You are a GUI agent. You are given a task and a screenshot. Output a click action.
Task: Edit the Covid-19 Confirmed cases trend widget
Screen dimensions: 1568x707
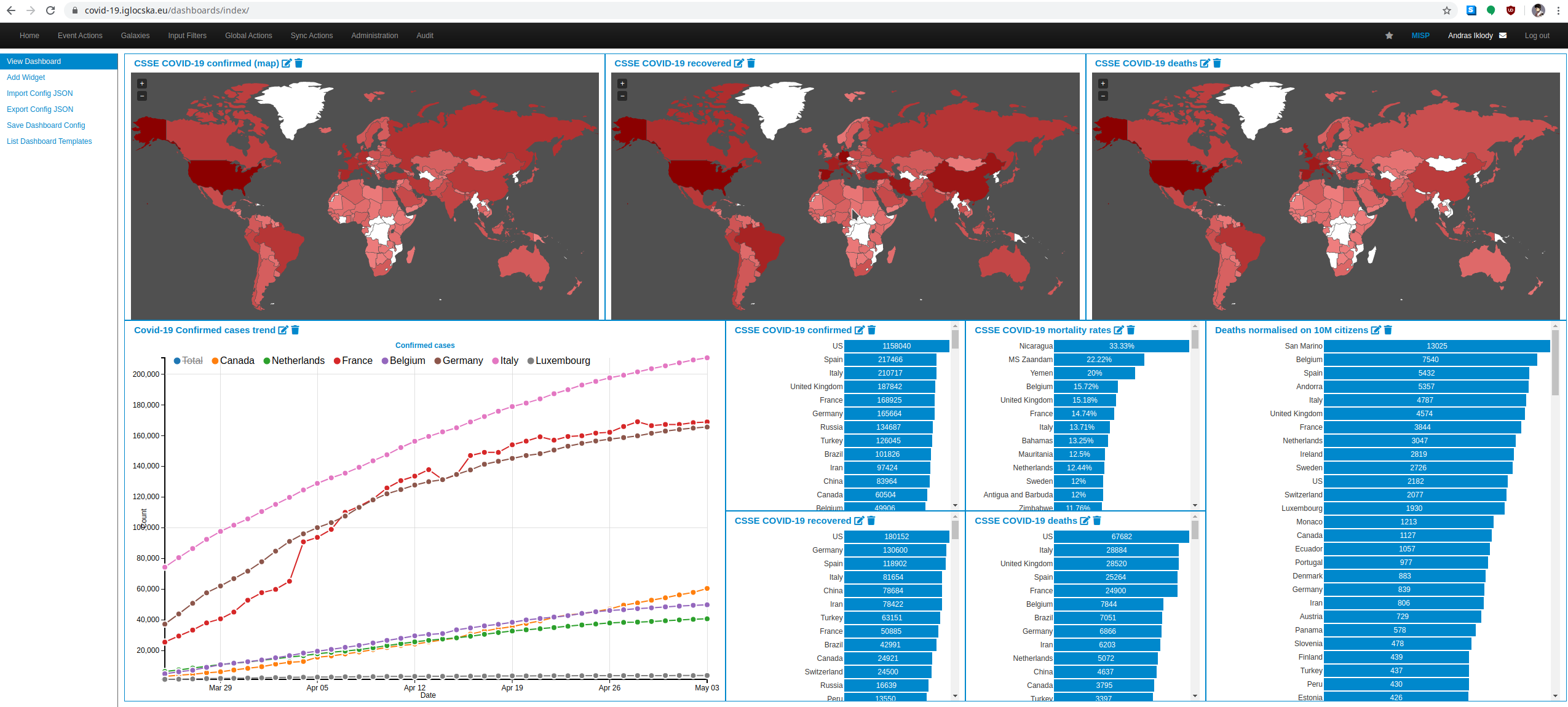(x=283, y=330)
